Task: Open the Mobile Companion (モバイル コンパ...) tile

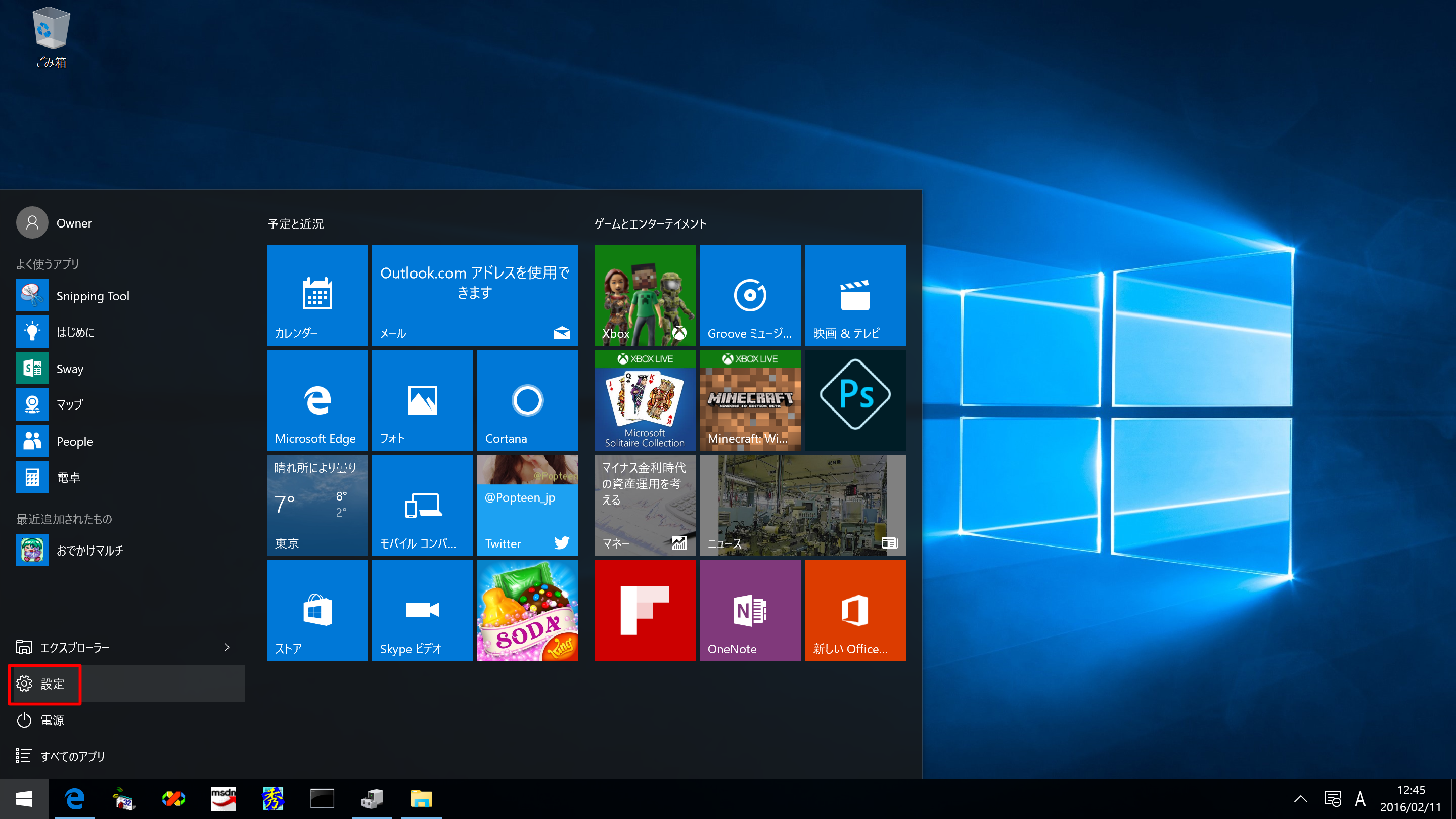Action: point(422,506)
